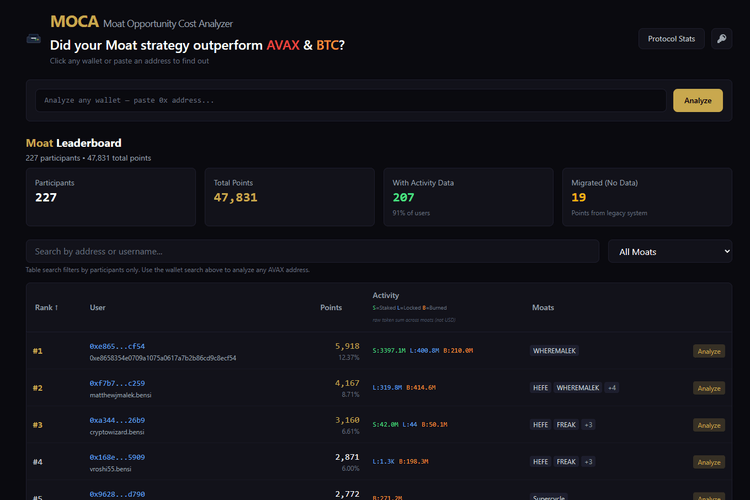Viewport: 750px width, 500px height.
Task: Click the Total Points 47,831 card
Action: tap(289, 197)
